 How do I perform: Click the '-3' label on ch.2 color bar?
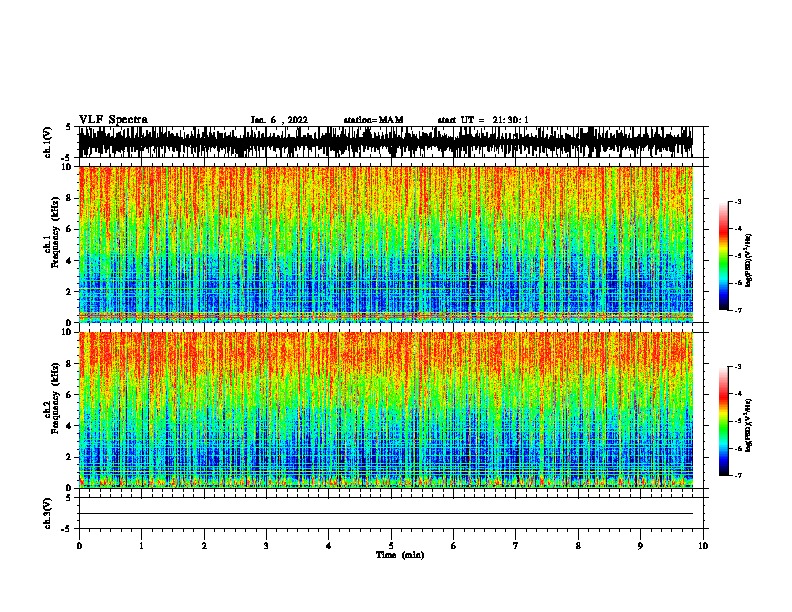coord(737,367)
